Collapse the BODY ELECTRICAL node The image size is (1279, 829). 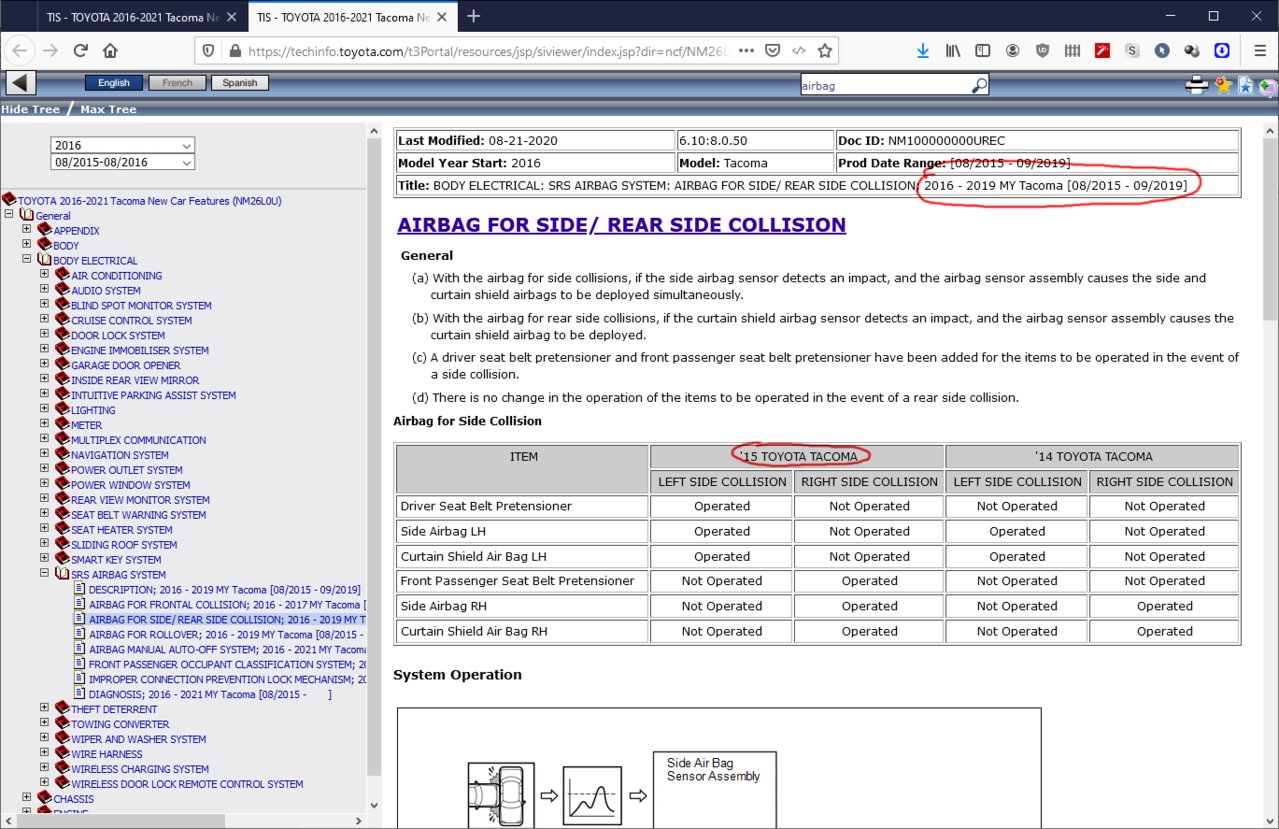click(x=27, y=260)
